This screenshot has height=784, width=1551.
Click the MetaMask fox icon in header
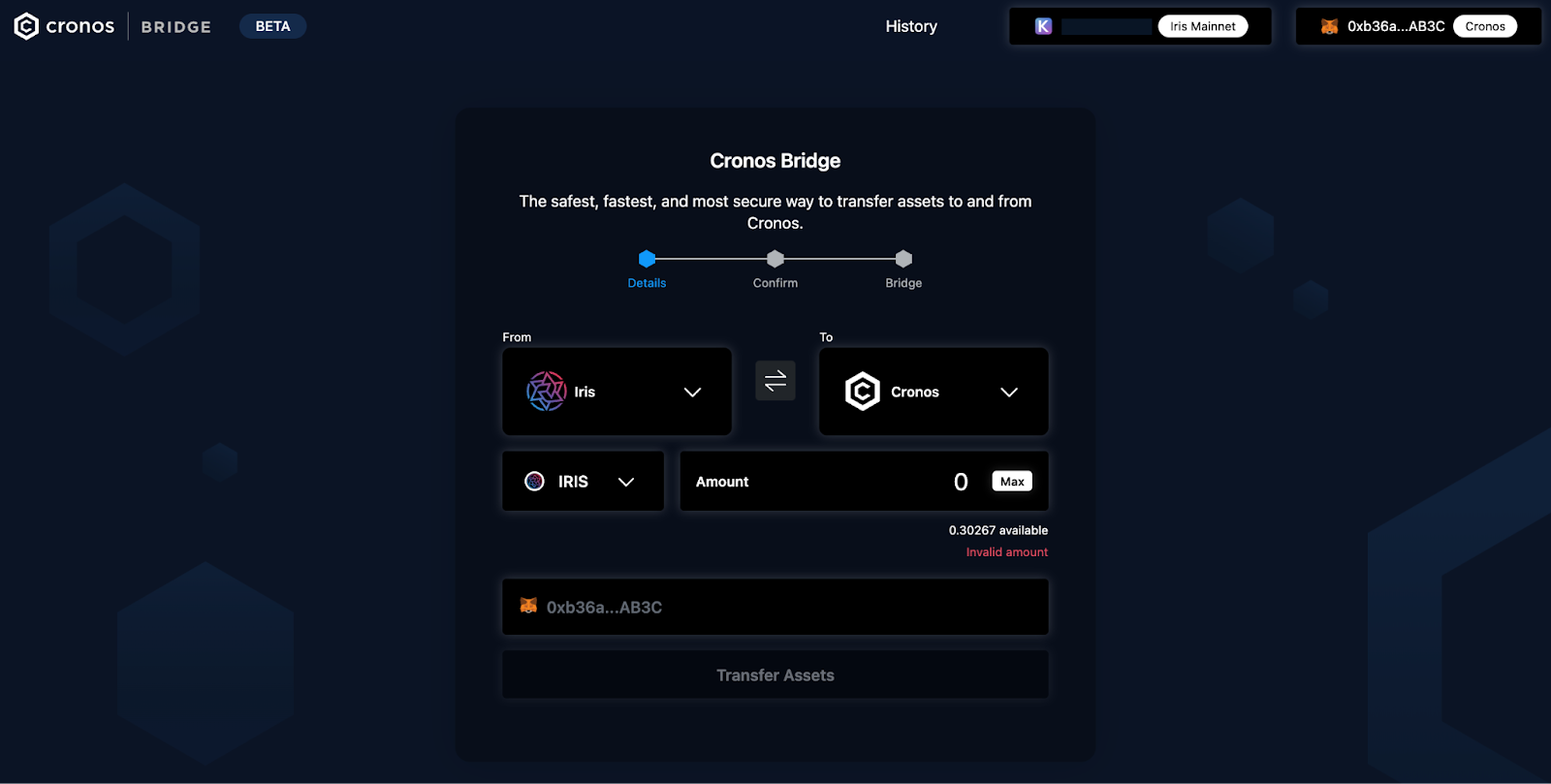(x=1329, y=26)
